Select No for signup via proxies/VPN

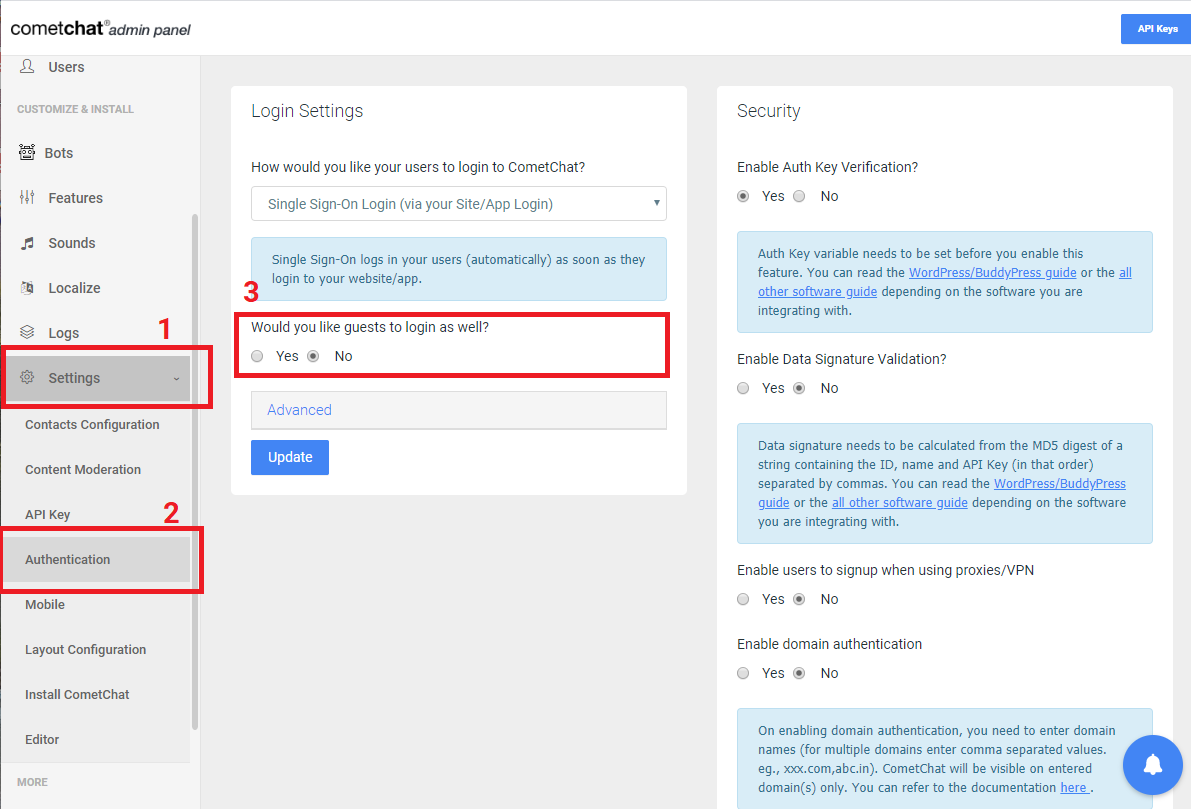pos(799,599)
